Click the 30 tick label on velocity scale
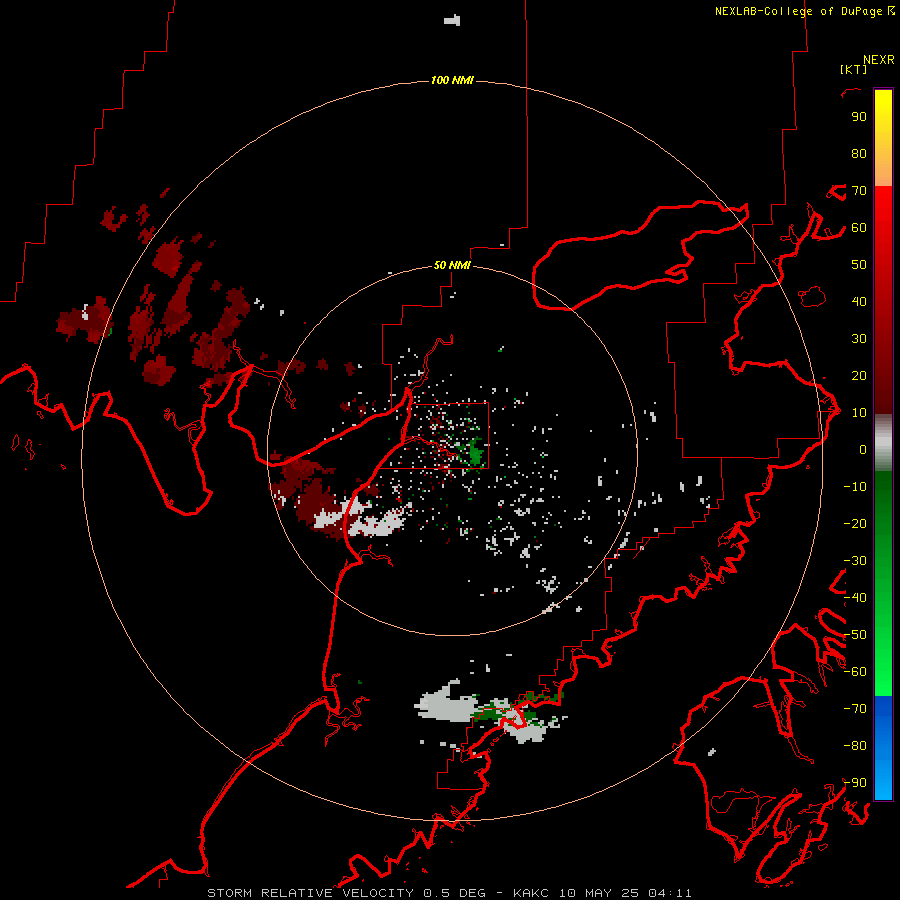 click(x=859, y=339)
